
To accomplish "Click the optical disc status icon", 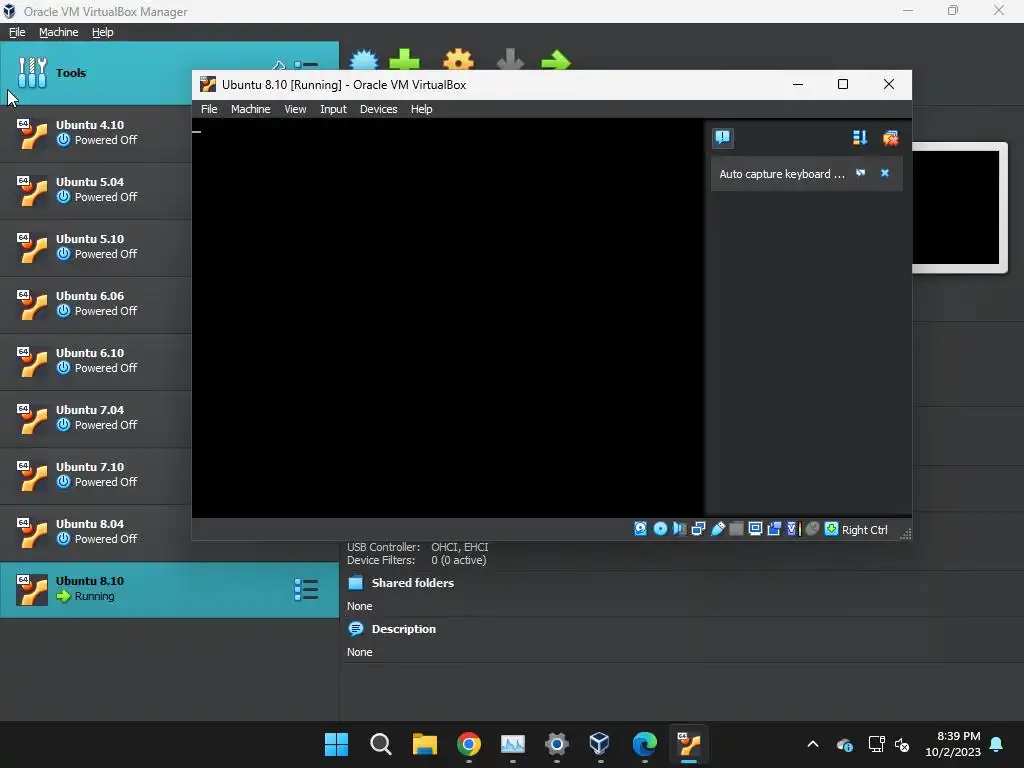I will click(660, 529).
